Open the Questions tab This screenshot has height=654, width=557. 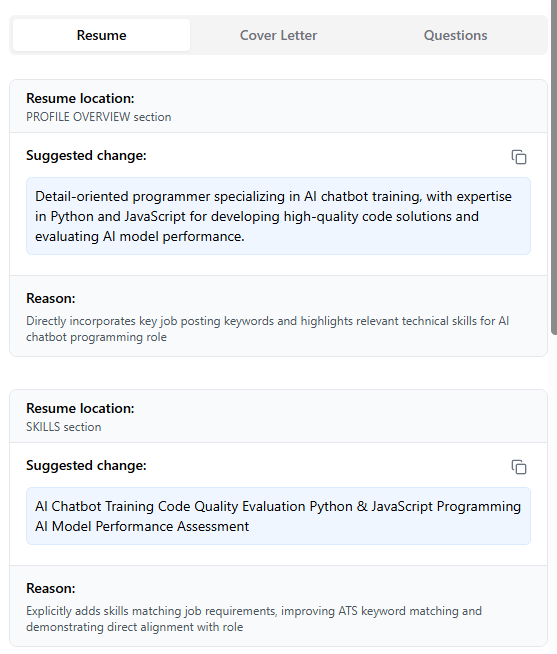455,35
